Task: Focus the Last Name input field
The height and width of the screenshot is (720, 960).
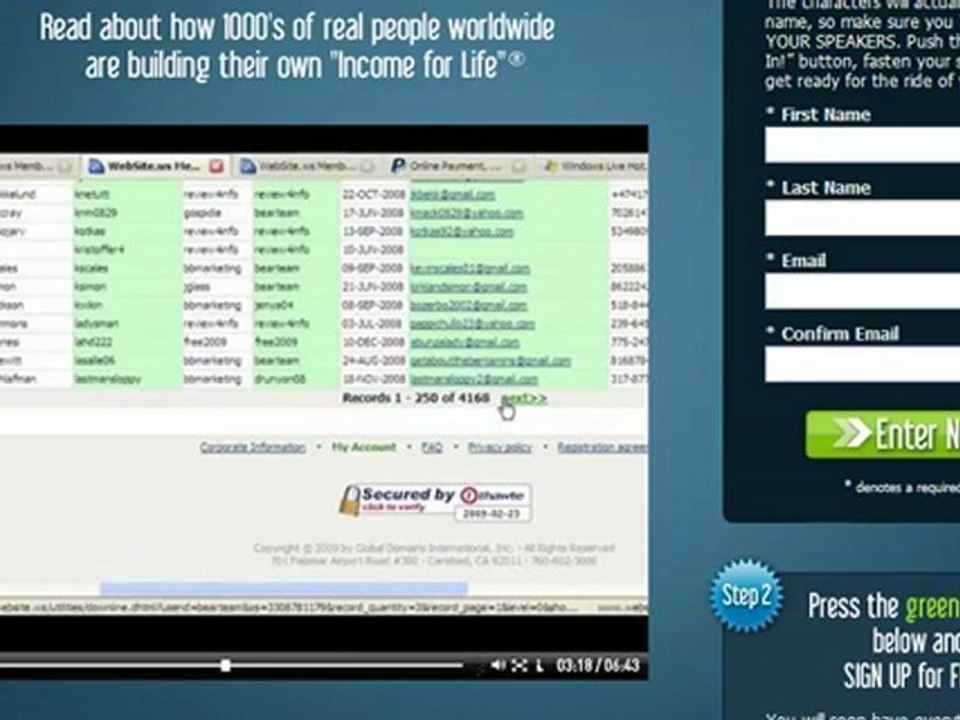Action: click(862, 217)
